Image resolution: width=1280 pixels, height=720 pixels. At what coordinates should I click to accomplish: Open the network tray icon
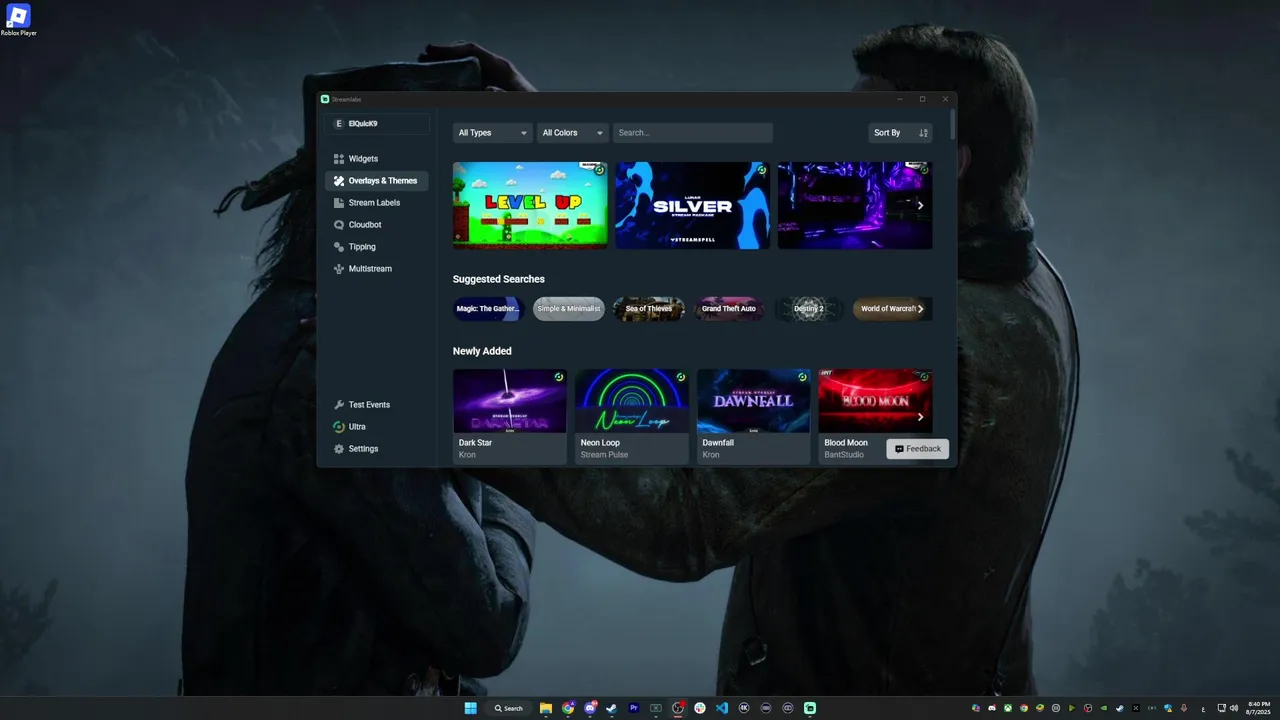(1222, 708)
